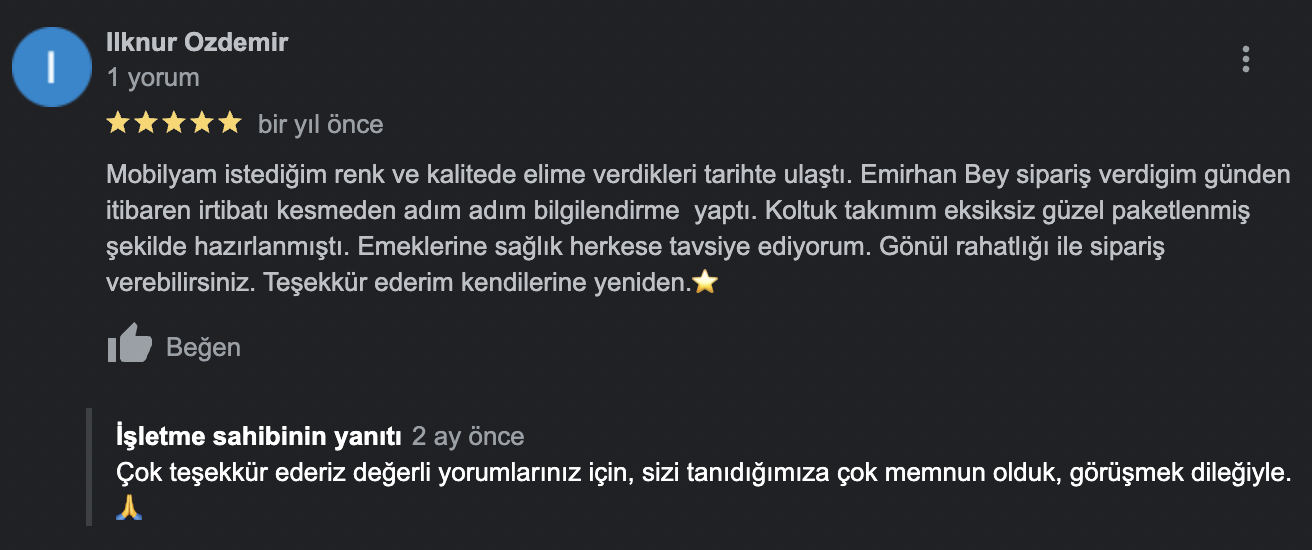
Task: Click the "1 yorum" review count
Action: 153,77
